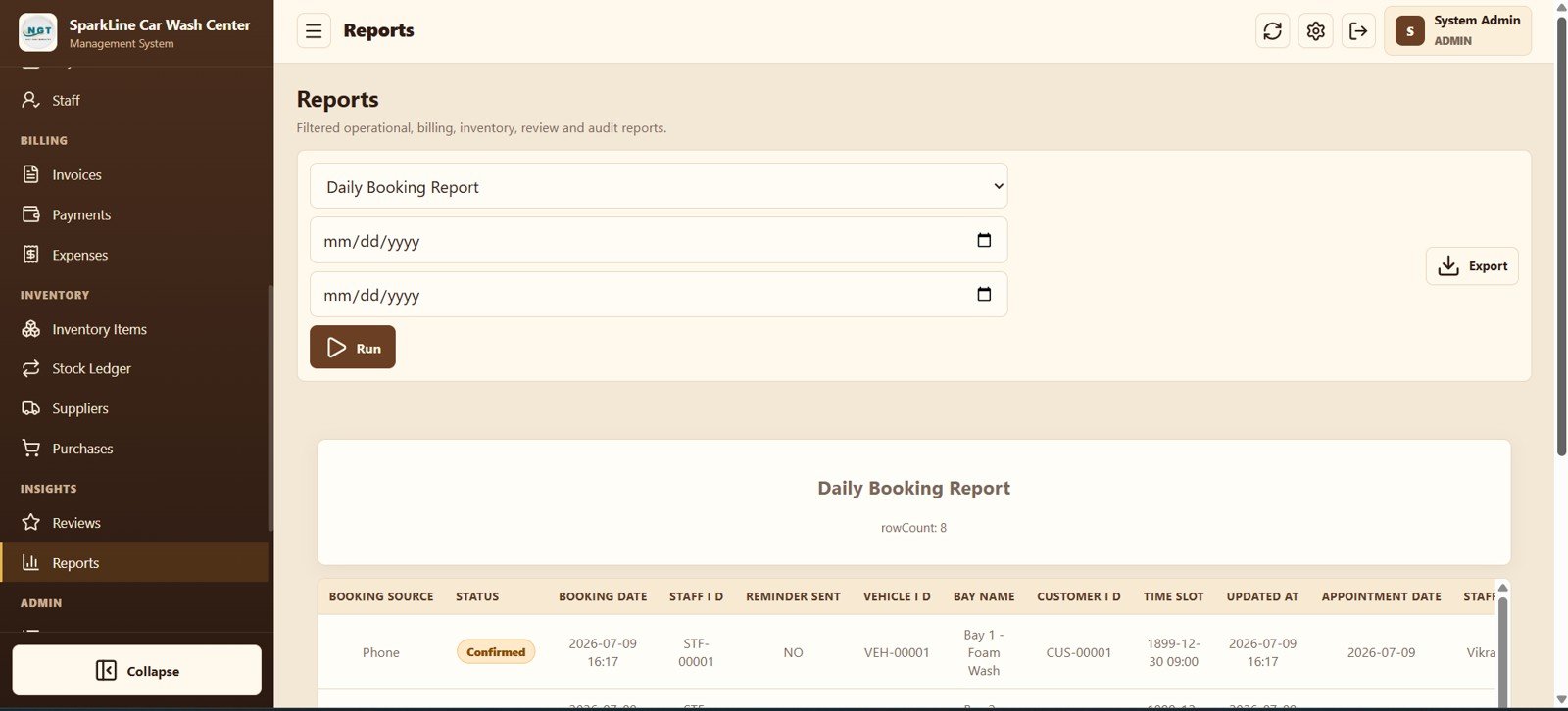Click the Phone booking source cell
Screen dimensions: 1568x711
[381, 652]
